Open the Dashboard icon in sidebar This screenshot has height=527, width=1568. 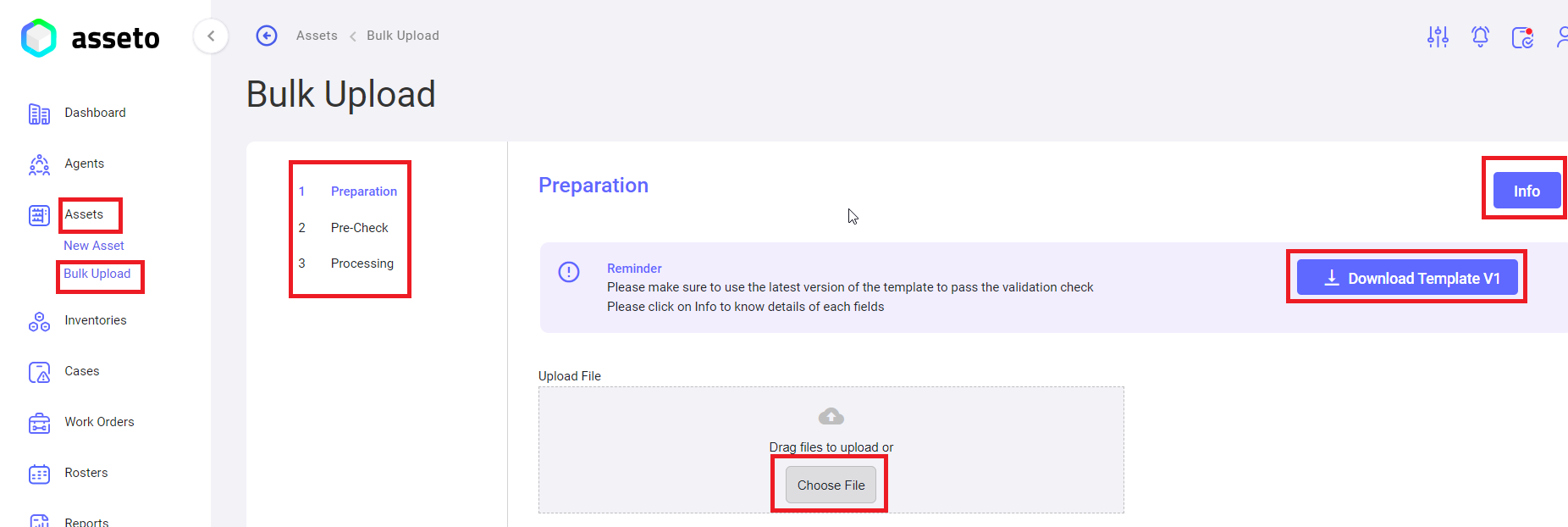39,114
